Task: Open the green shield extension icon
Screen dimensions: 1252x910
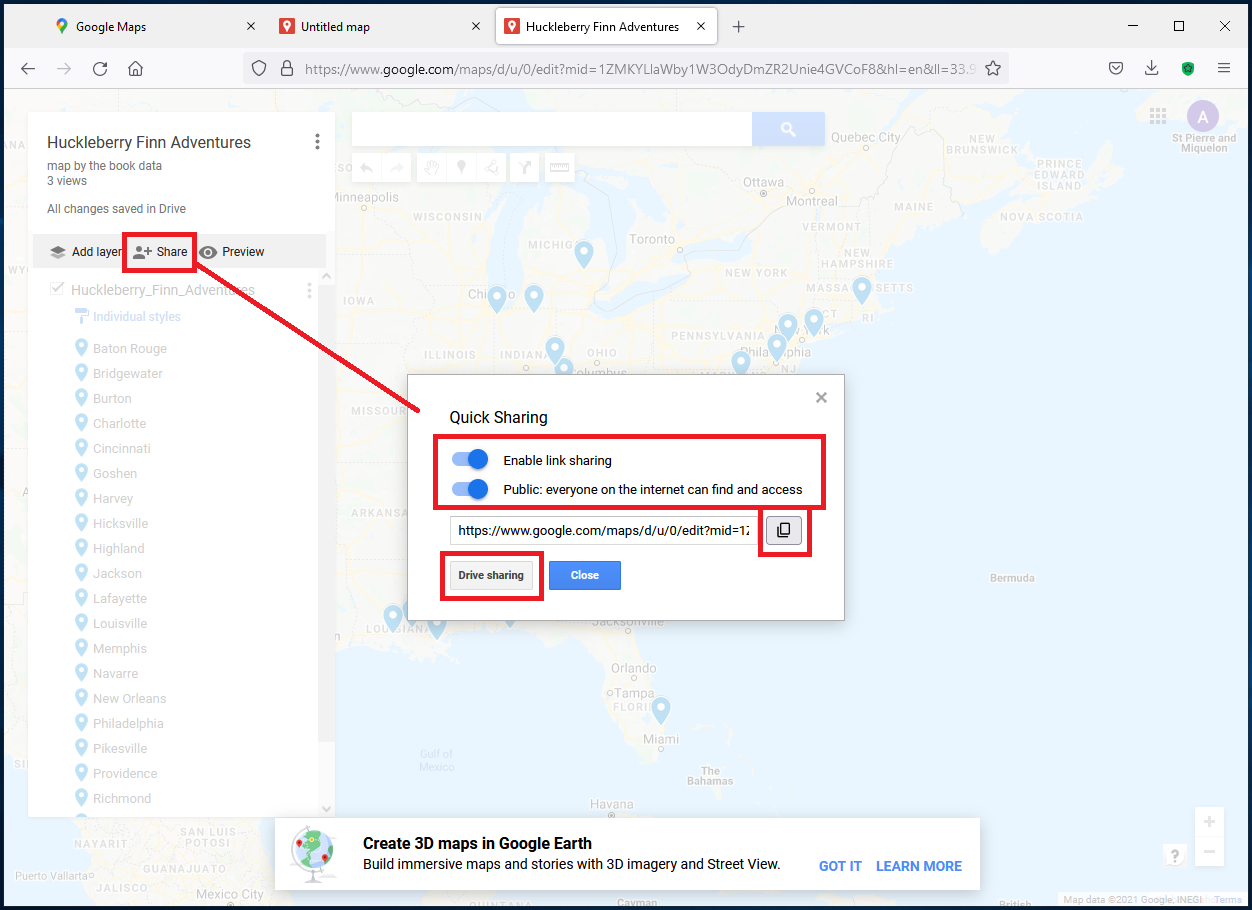Action: pyautogui.click(x=1188, y=69)
